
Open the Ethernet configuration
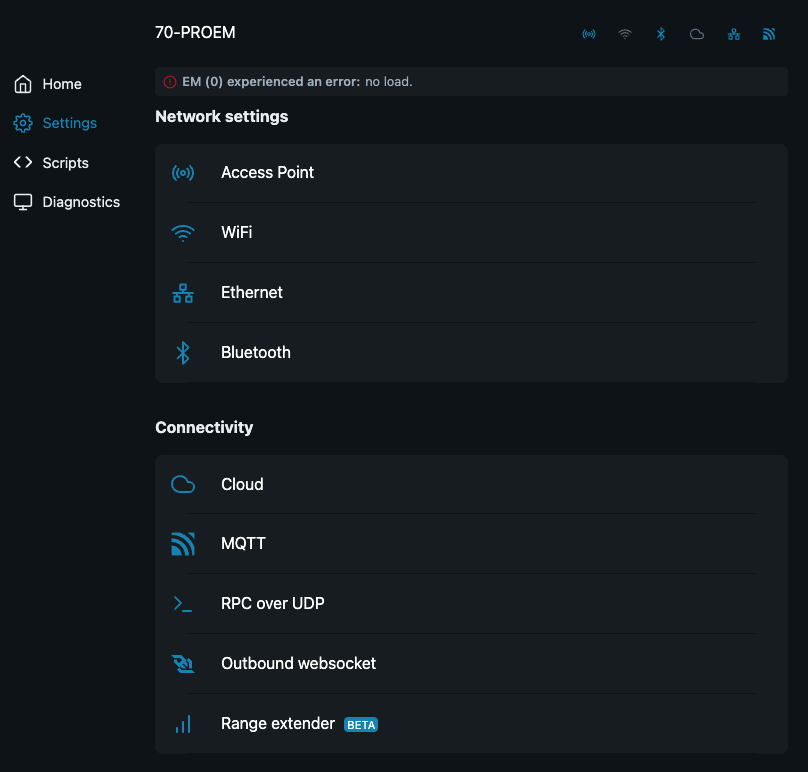pos(251,292)
